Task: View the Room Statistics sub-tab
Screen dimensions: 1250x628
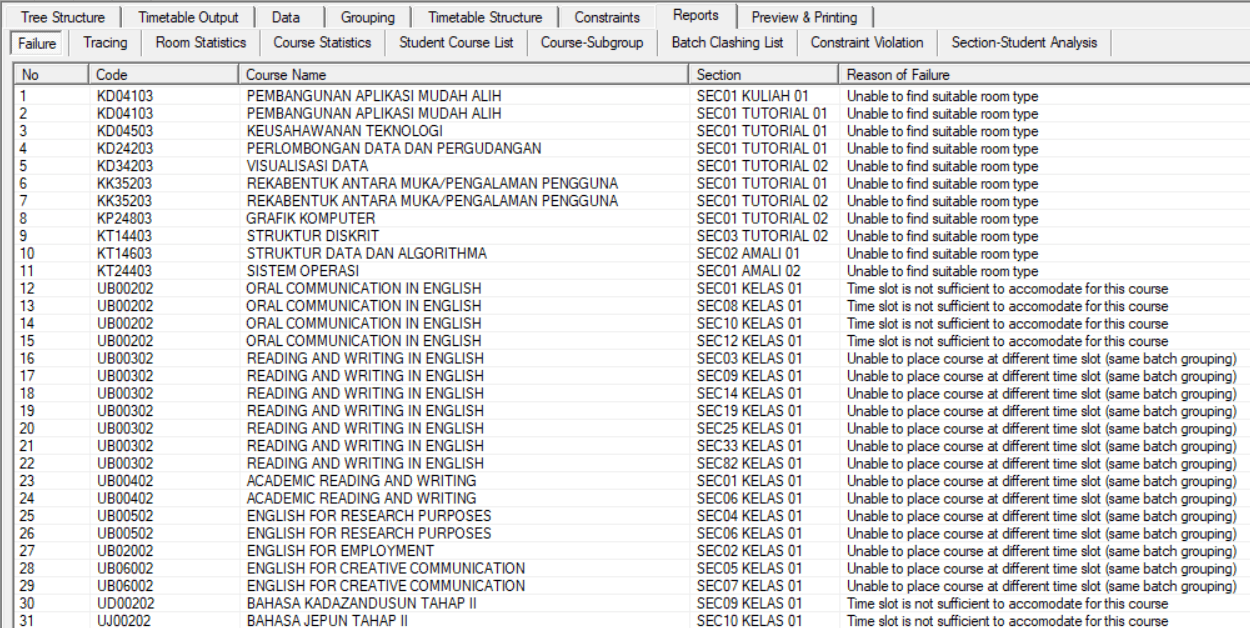Action: (x=201, y=43)
